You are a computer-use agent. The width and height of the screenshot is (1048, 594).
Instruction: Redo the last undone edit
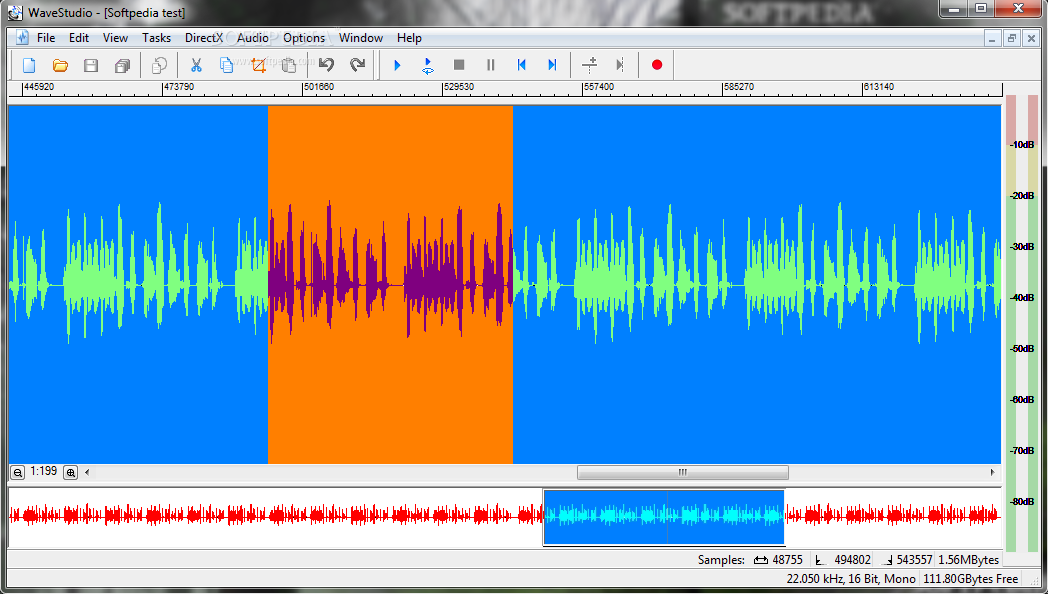pos(358,65)
